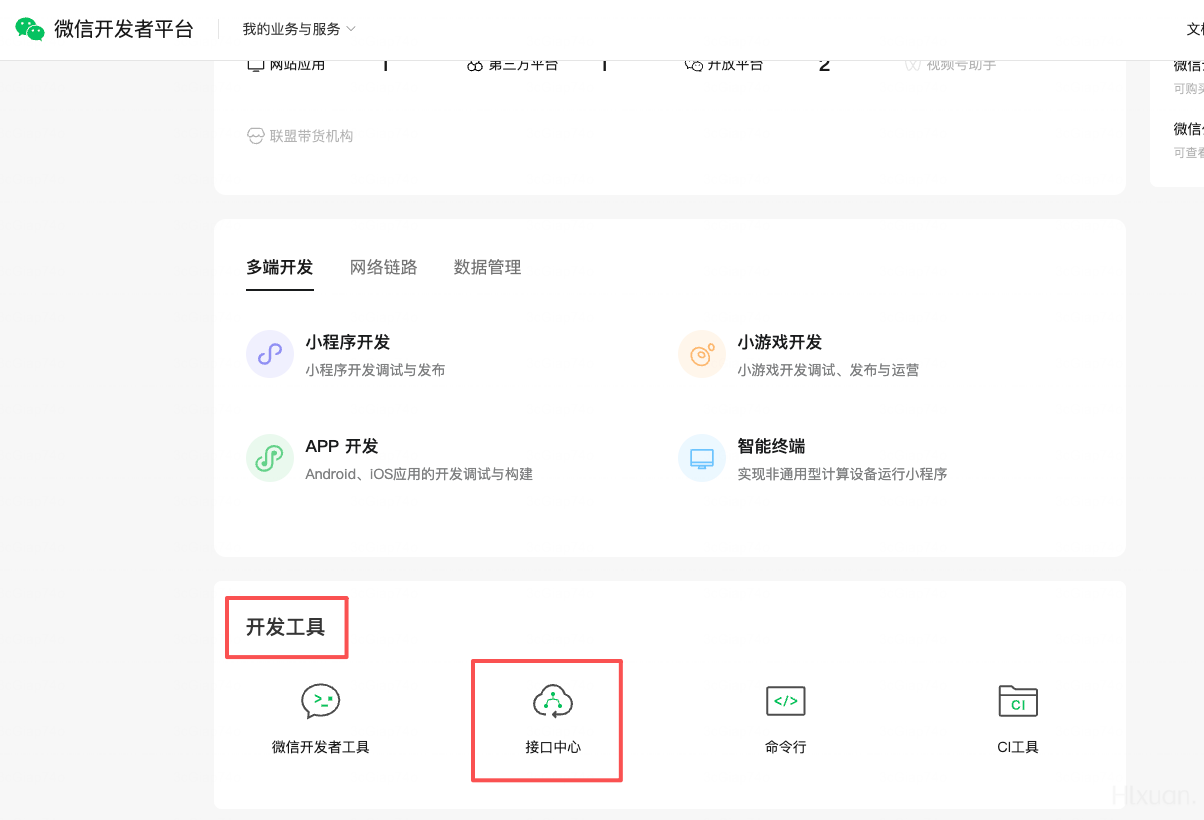Click the 接口中心 cloud icon
Viewport: 1204px width, 820px height.
click(553, 701)
